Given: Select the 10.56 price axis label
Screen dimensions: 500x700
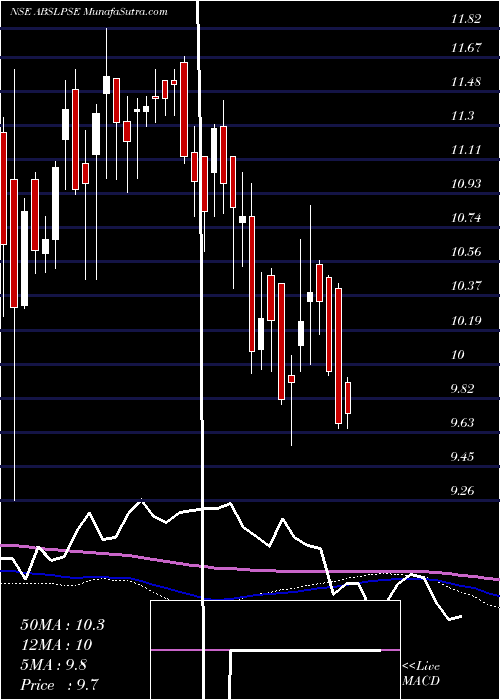Looking at the screenshot, I should coord(466,252).
